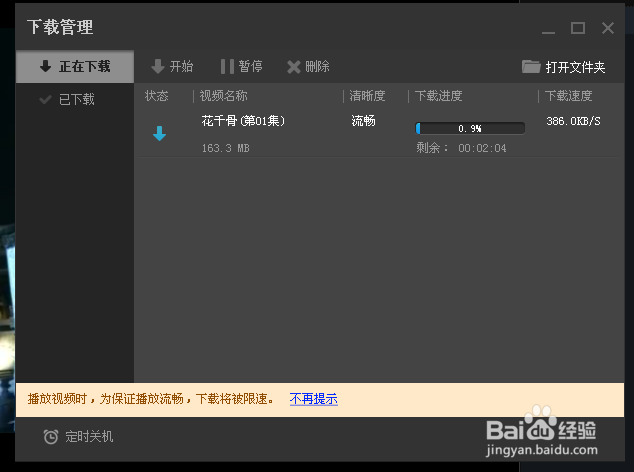Click the 清晰度 column header
This screenshot has width=634, height=472.
pyautogui.click(x=367, y=96)
